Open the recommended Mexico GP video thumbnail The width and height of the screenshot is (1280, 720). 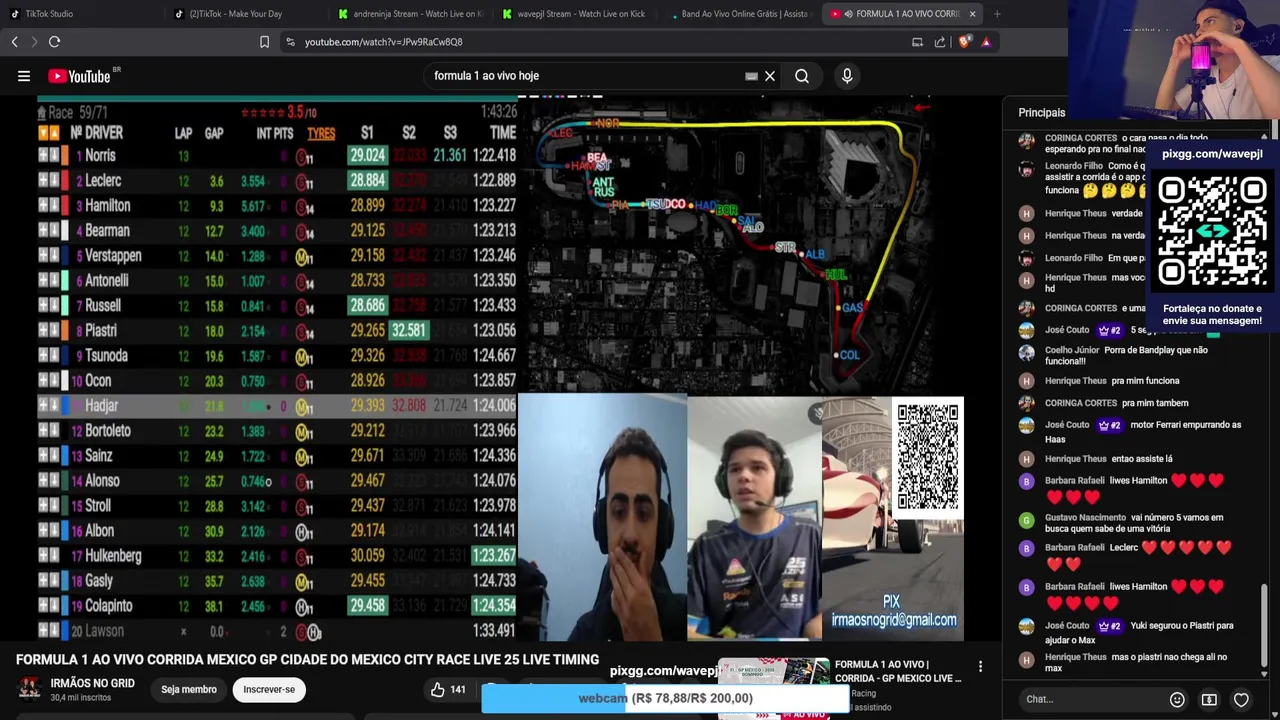click(x=774, y=688)
